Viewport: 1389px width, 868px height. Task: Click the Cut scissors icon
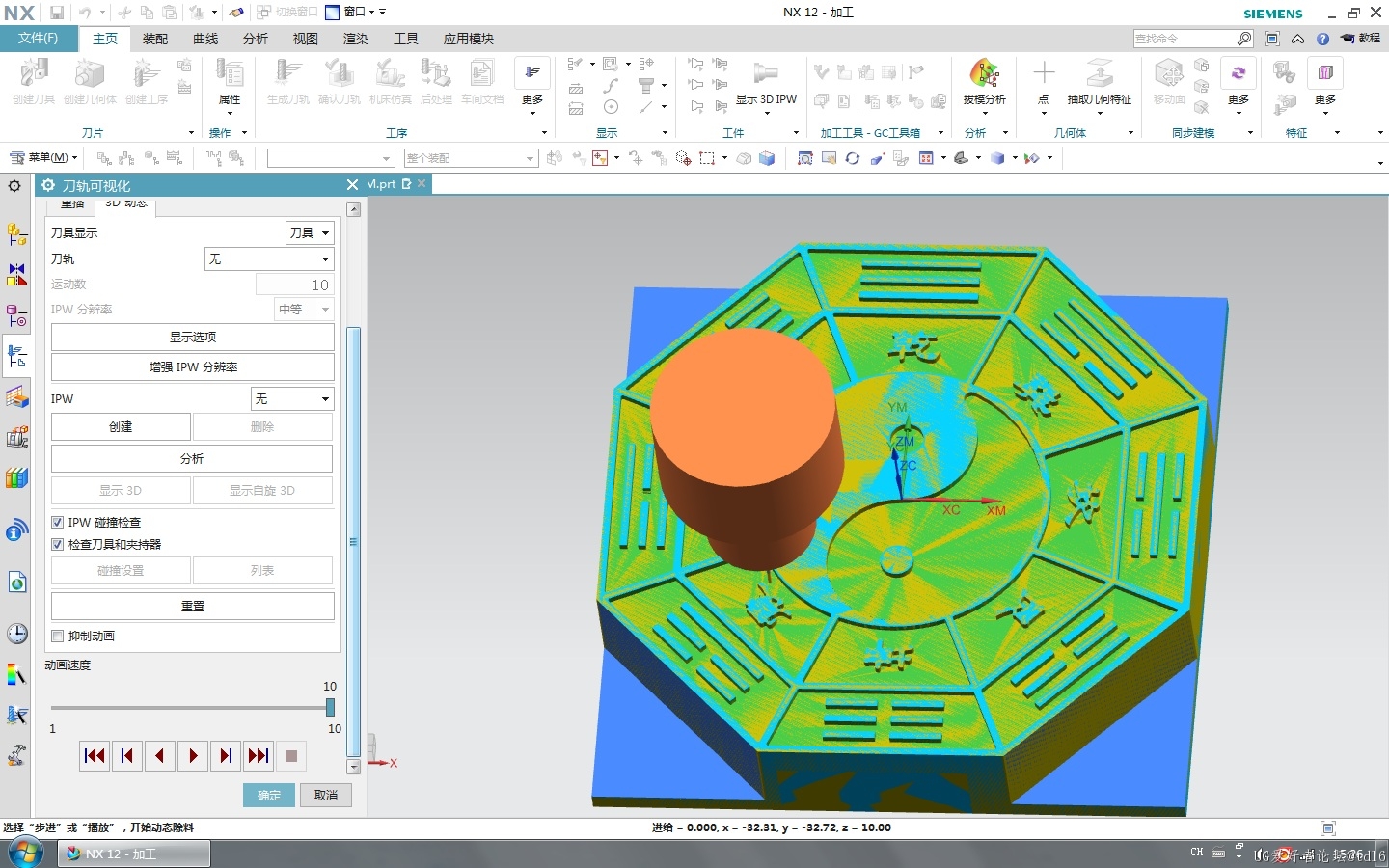pos(124,13)
